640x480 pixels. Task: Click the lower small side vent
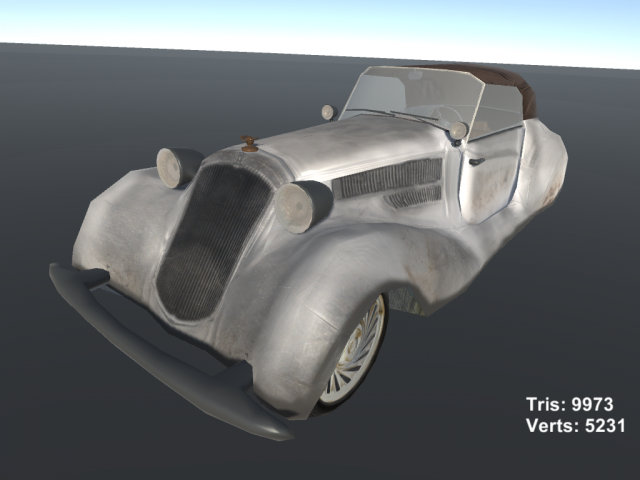[414, 198]
